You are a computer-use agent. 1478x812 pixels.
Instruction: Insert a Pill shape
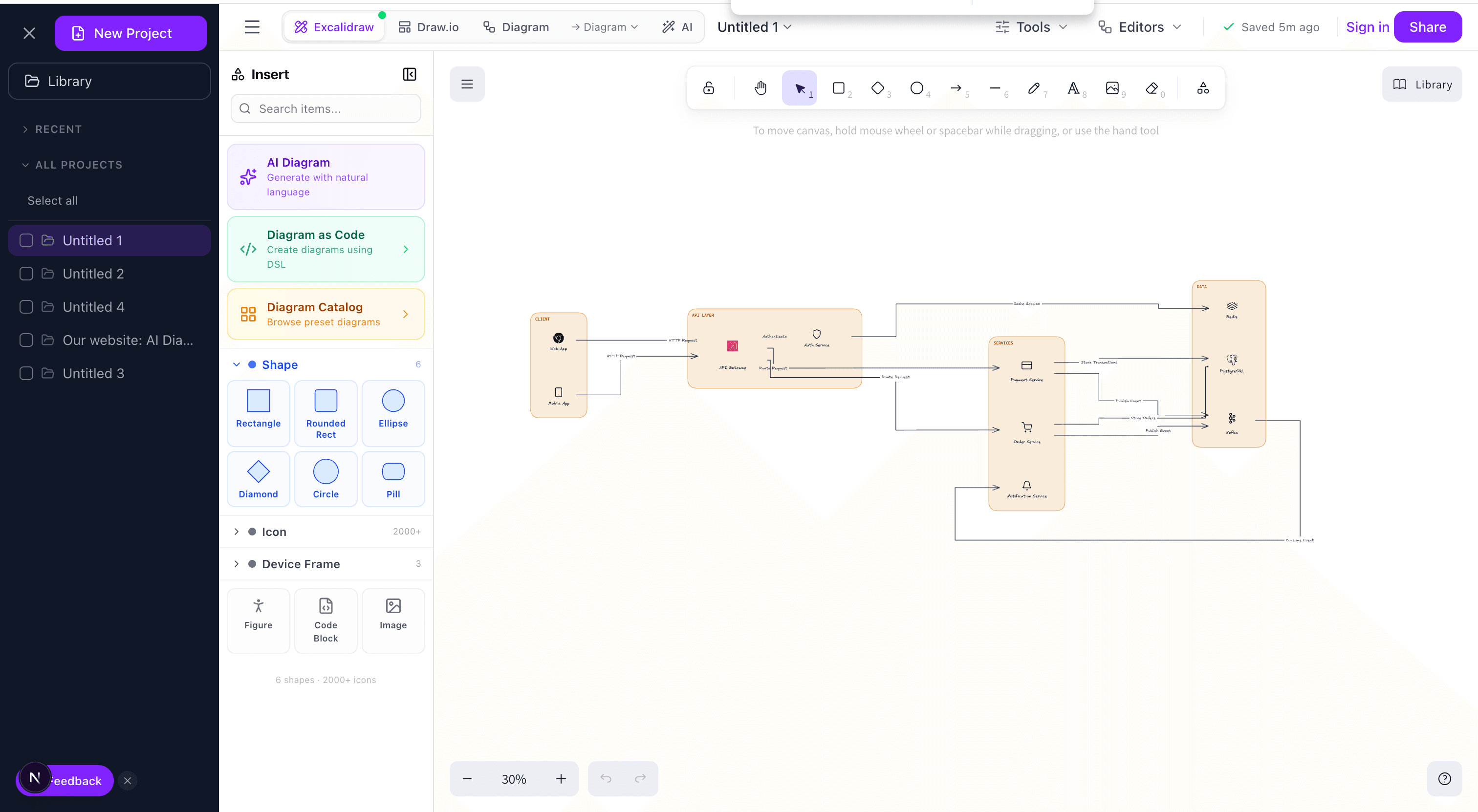(393, 479)
